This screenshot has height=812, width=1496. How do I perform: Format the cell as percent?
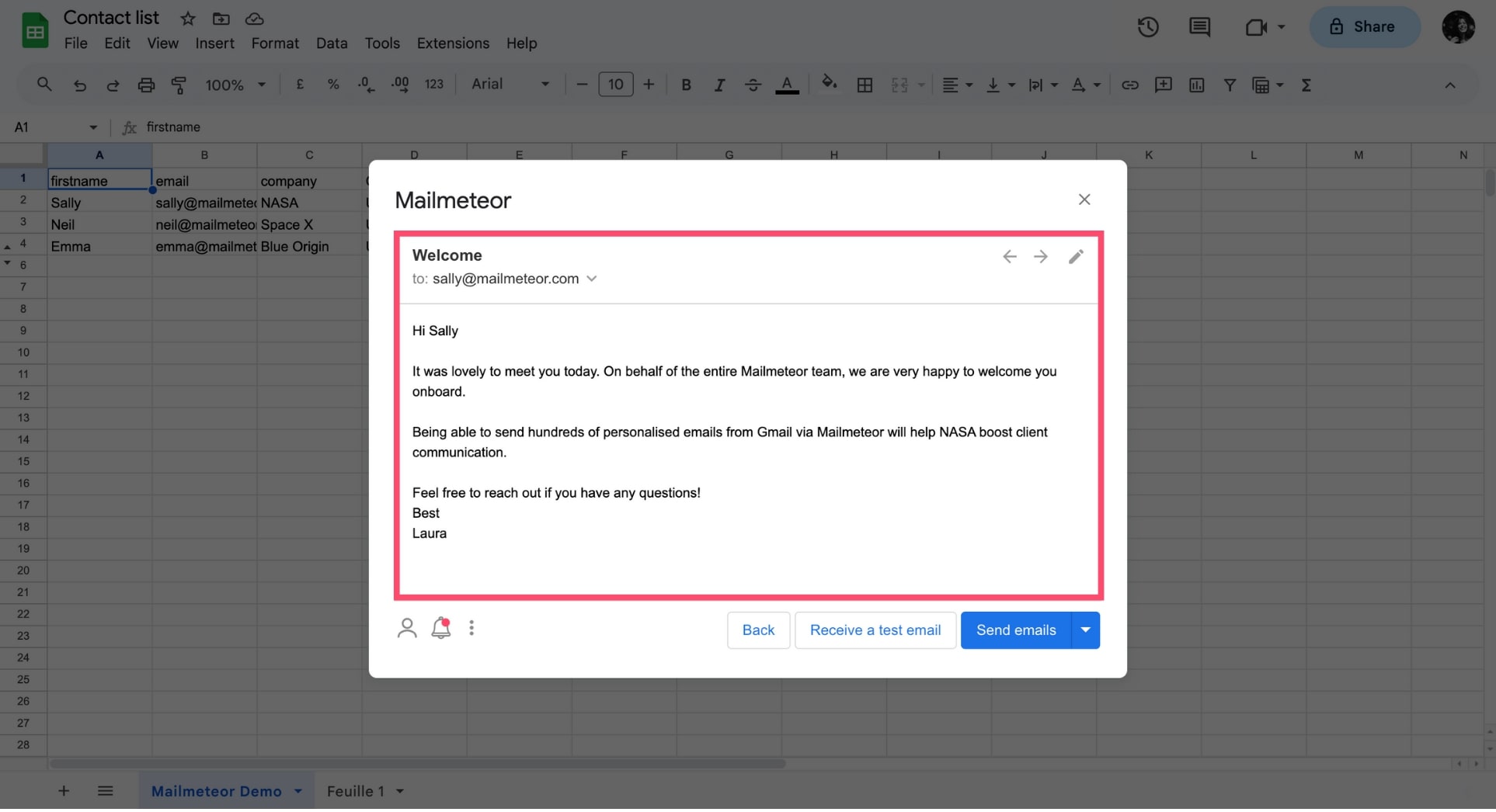click(x=333, y=85)
